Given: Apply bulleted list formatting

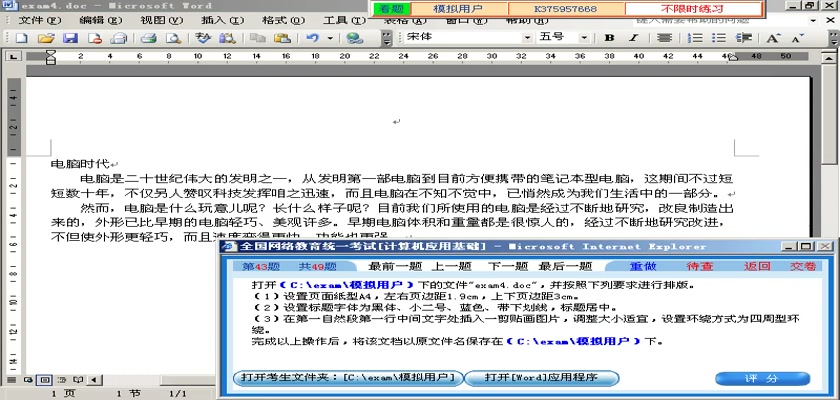Looking at the screenshot, I should tap(718, 38).
